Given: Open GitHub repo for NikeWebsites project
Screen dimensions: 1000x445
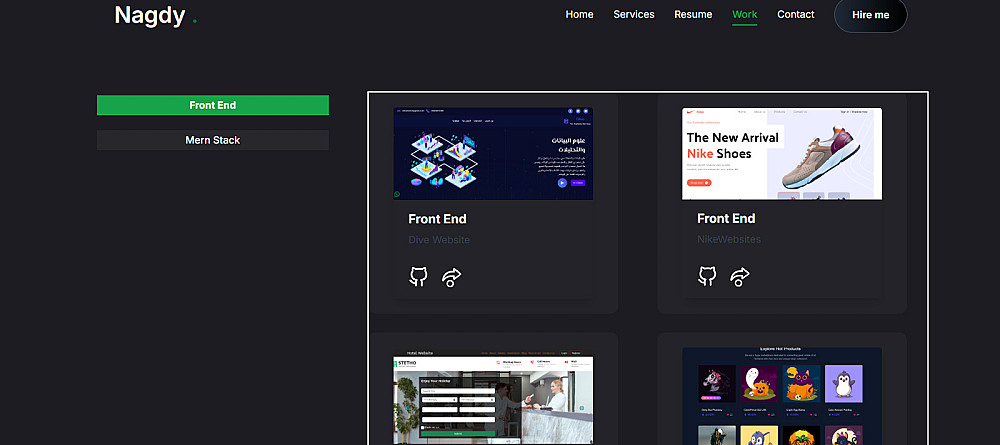Looking at the screenshot, I should (707, 276).
